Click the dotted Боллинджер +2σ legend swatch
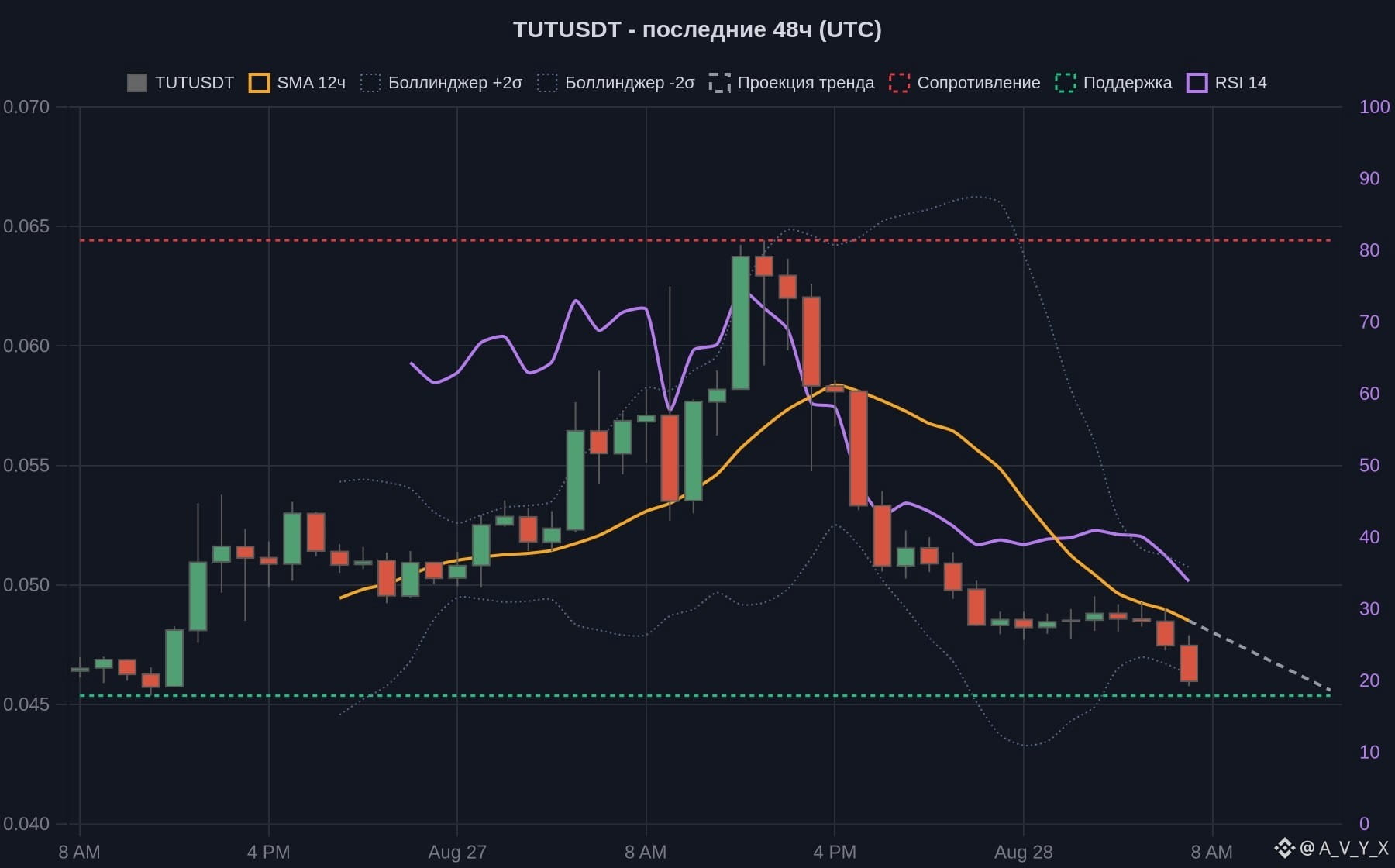 click(x=370, y=83)
